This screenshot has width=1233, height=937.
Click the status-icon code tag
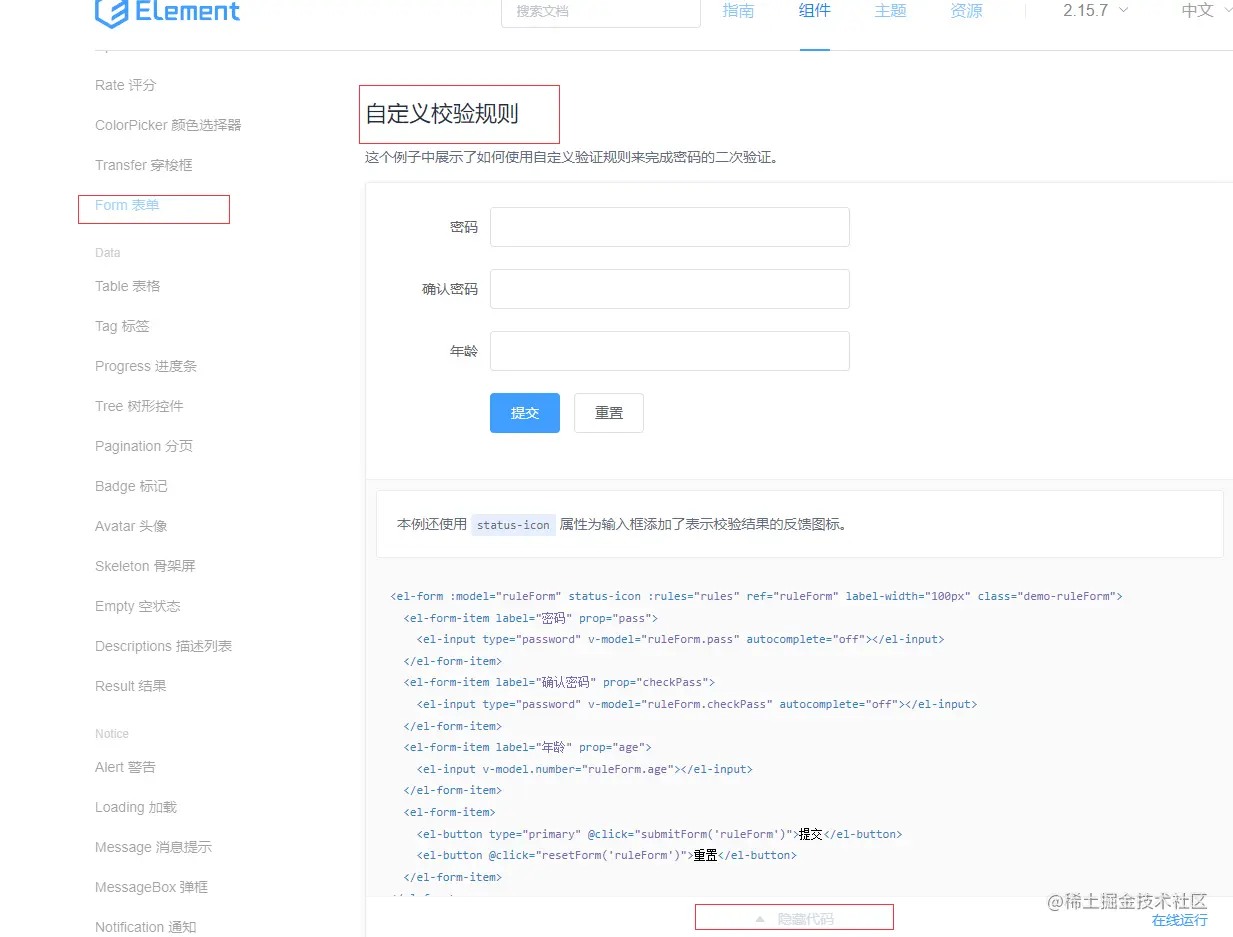(513, 524)
